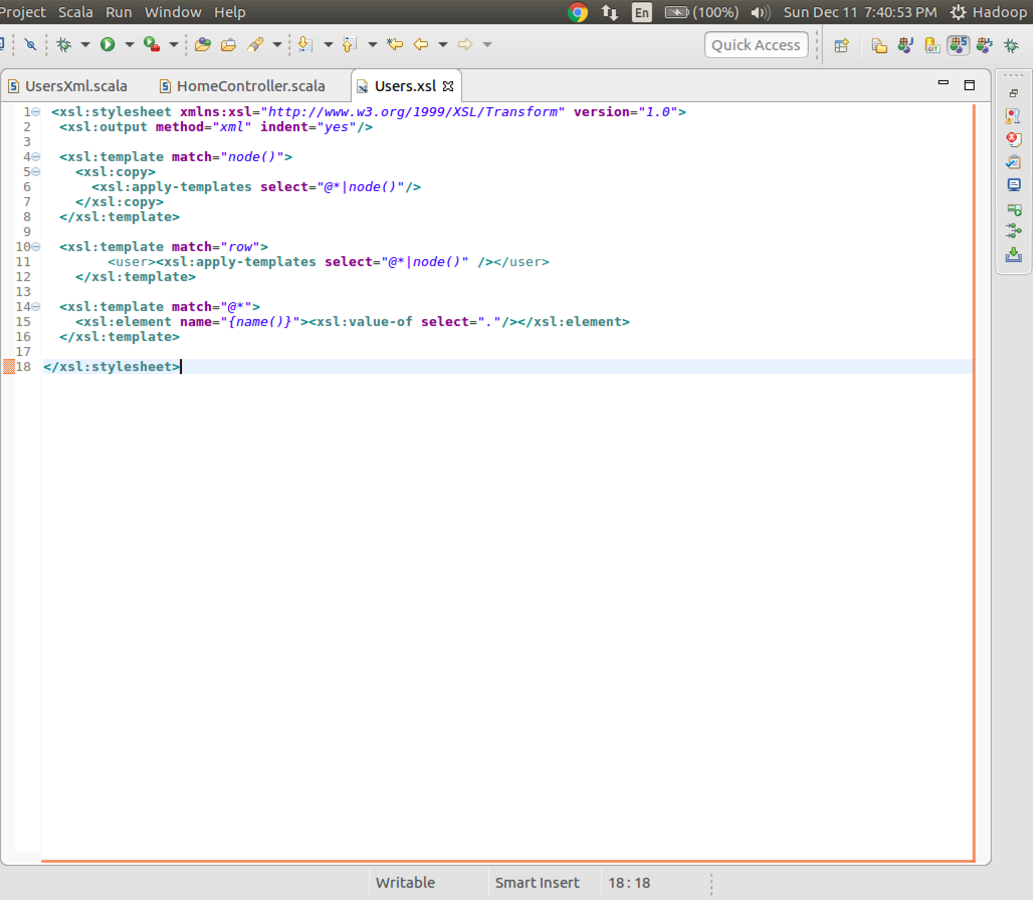
Task: Navigate Forward with the right arrow
Action: coord(465,44)
